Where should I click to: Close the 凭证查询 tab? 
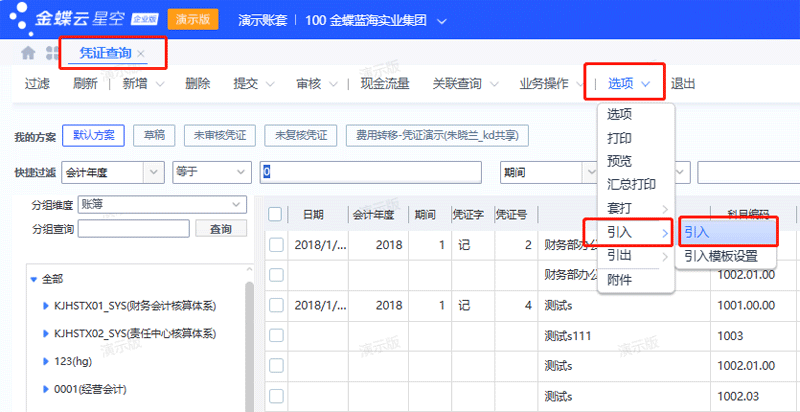pyautogui.click(x=141, y=54)
